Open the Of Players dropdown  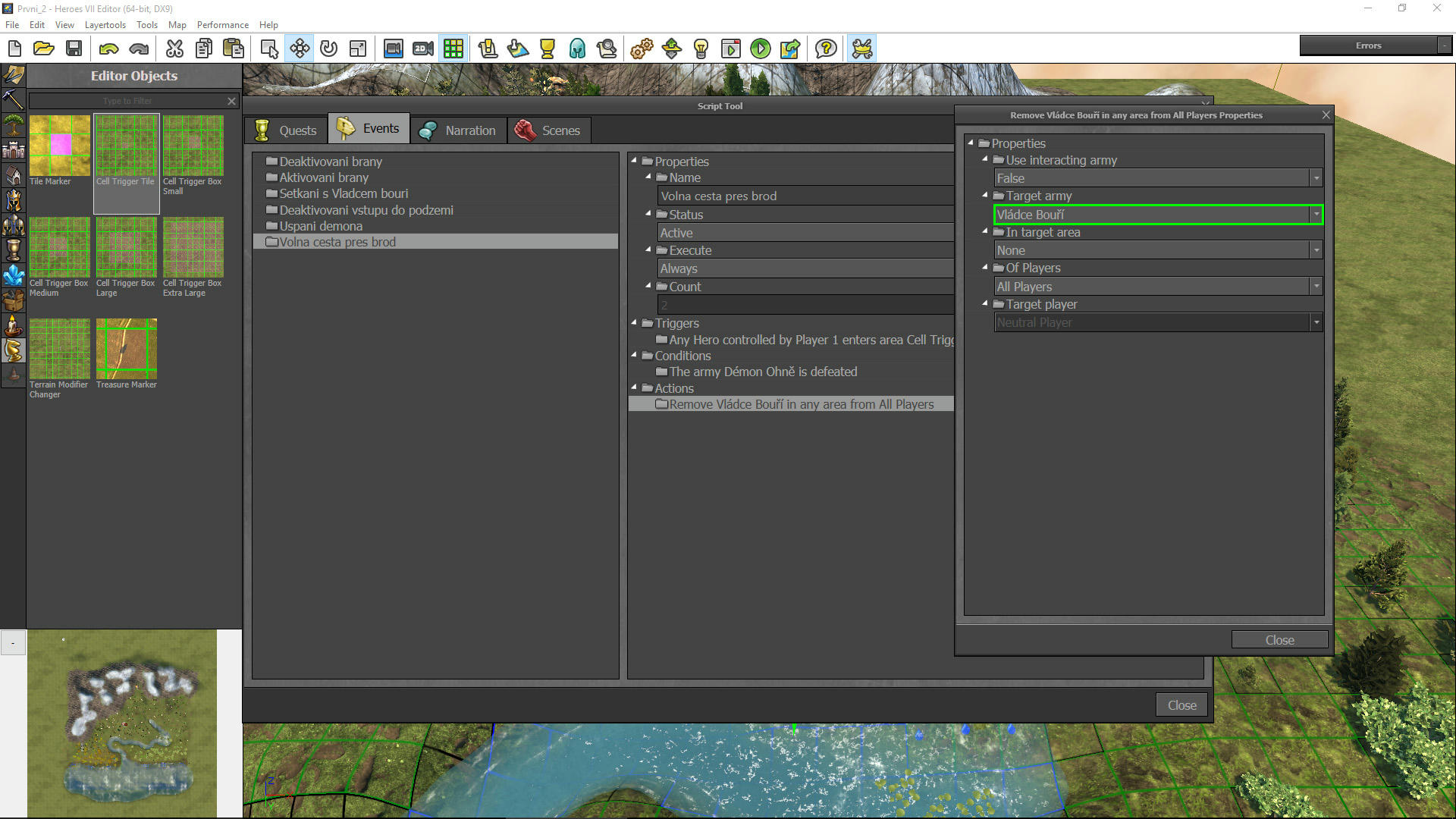(x=1158, y=287)
